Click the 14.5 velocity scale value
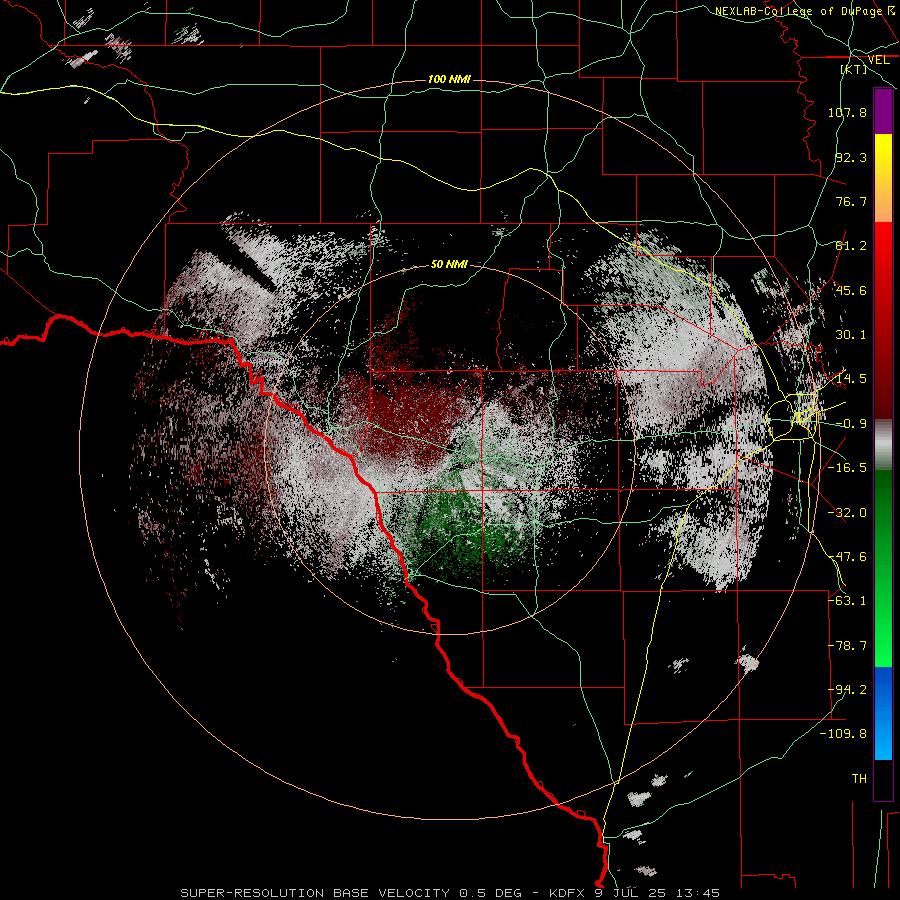The width and height of the screenshot is (900, 900). [x=851, y=379]
